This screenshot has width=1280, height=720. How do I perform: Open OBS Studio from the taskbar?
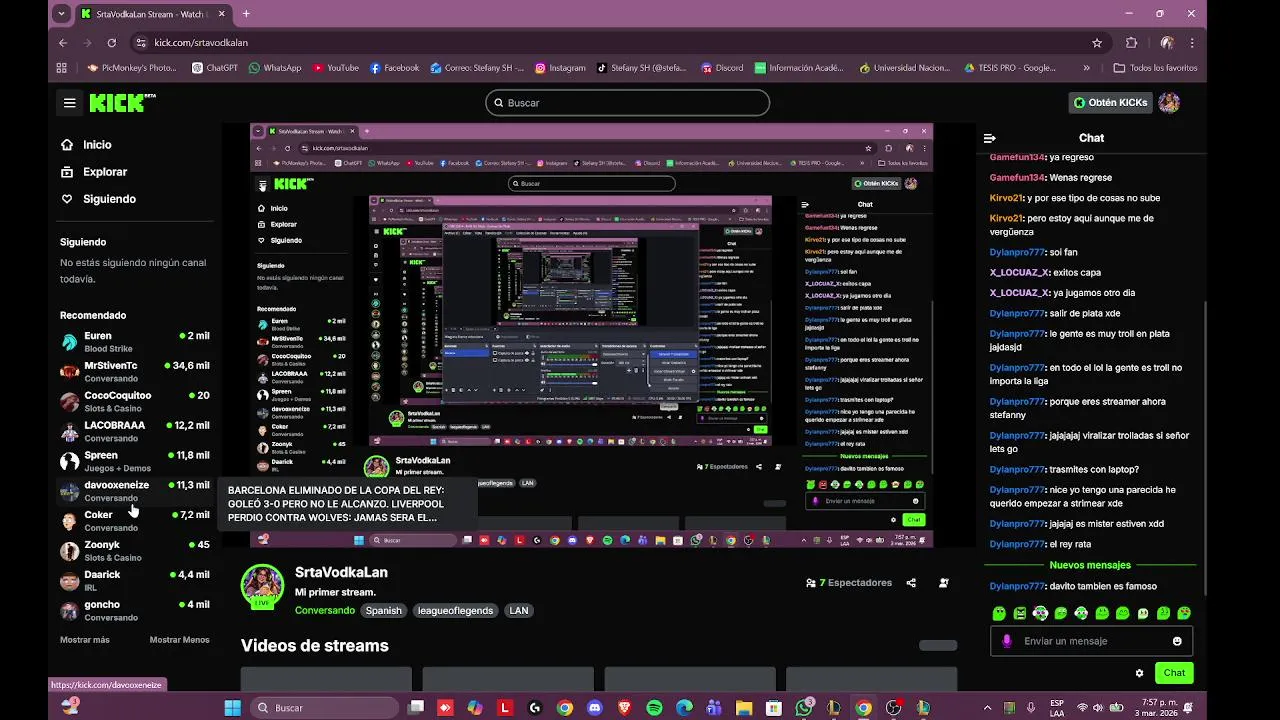[x=894, y=708]
